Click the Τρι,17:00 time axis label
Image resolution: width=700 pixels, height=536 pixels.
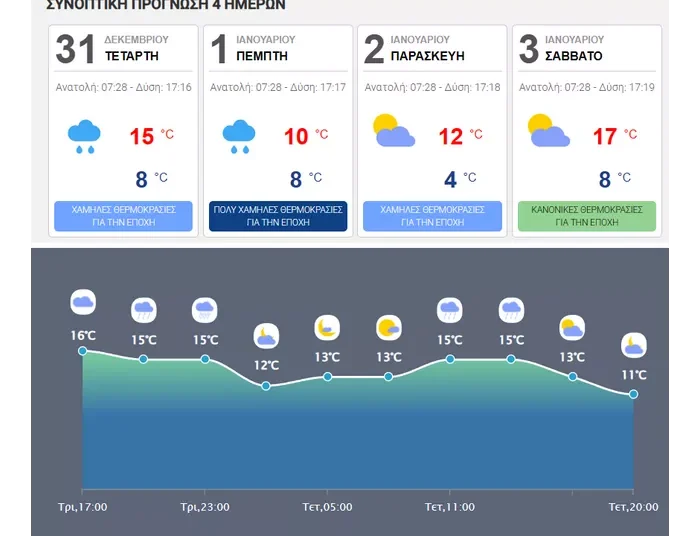point(83,507)
